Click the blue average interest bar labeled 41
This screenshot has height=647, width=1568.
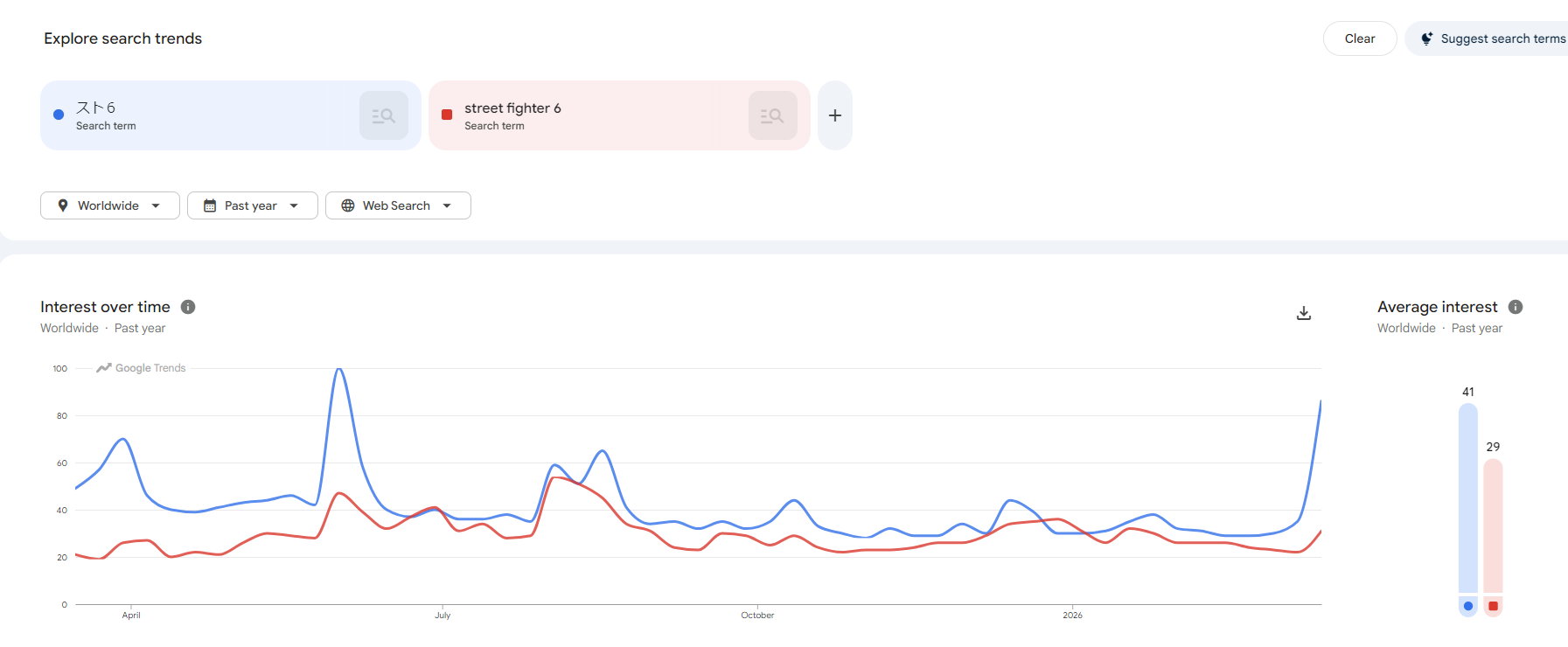tap(1467, 498)
